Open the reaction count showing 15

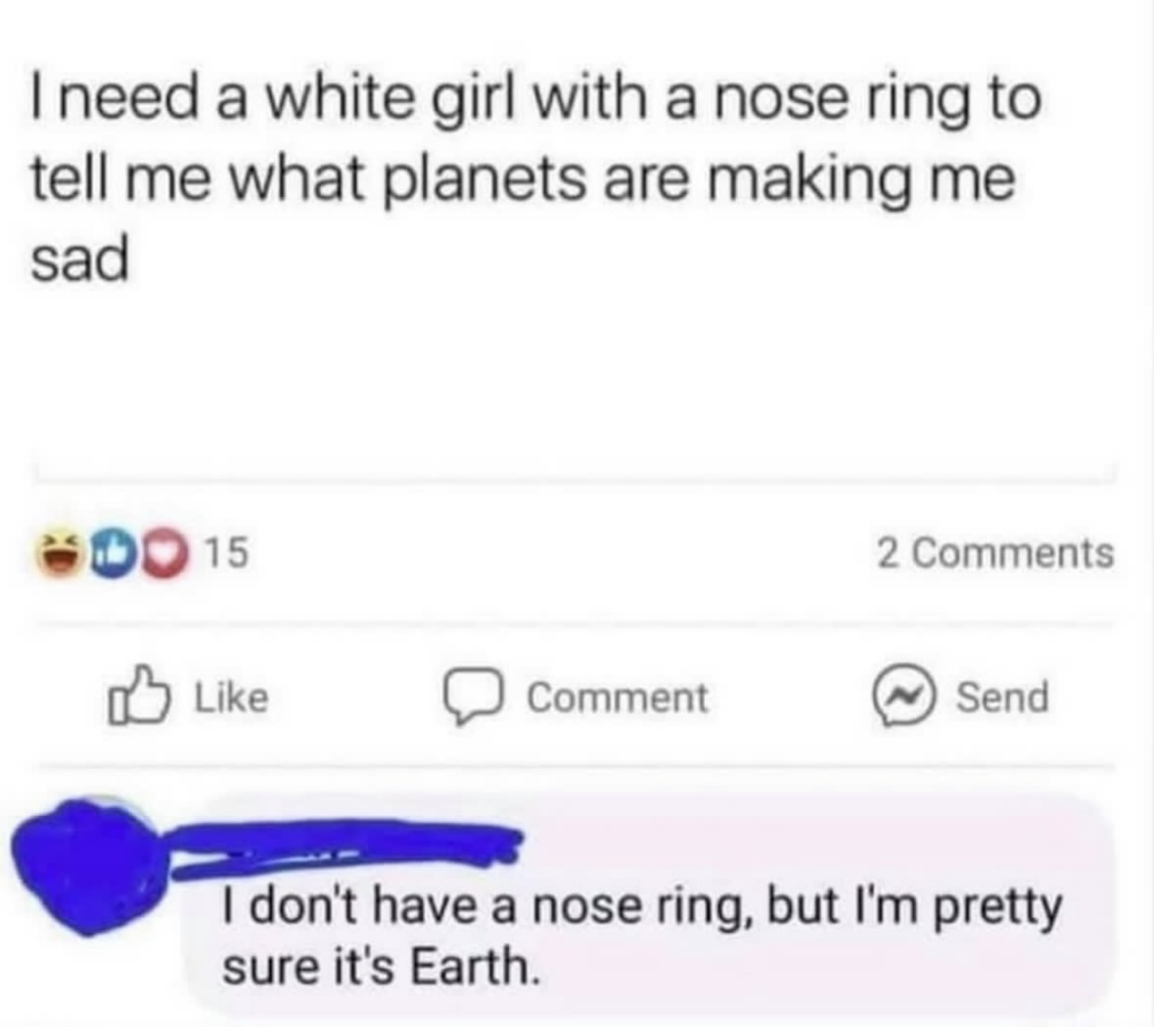point(226,554)
